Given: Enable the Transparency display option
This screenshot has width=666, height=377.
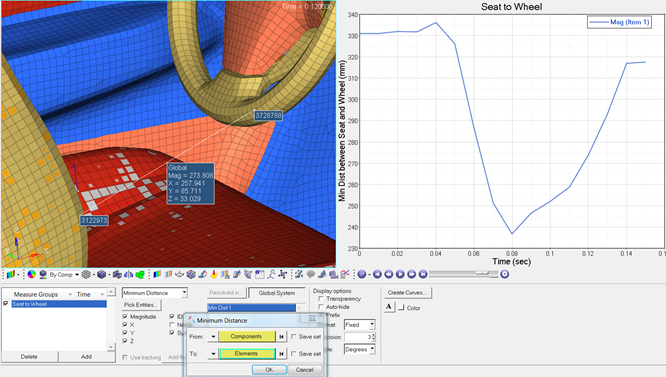Looking at the screenshot, I should point(321,298).
